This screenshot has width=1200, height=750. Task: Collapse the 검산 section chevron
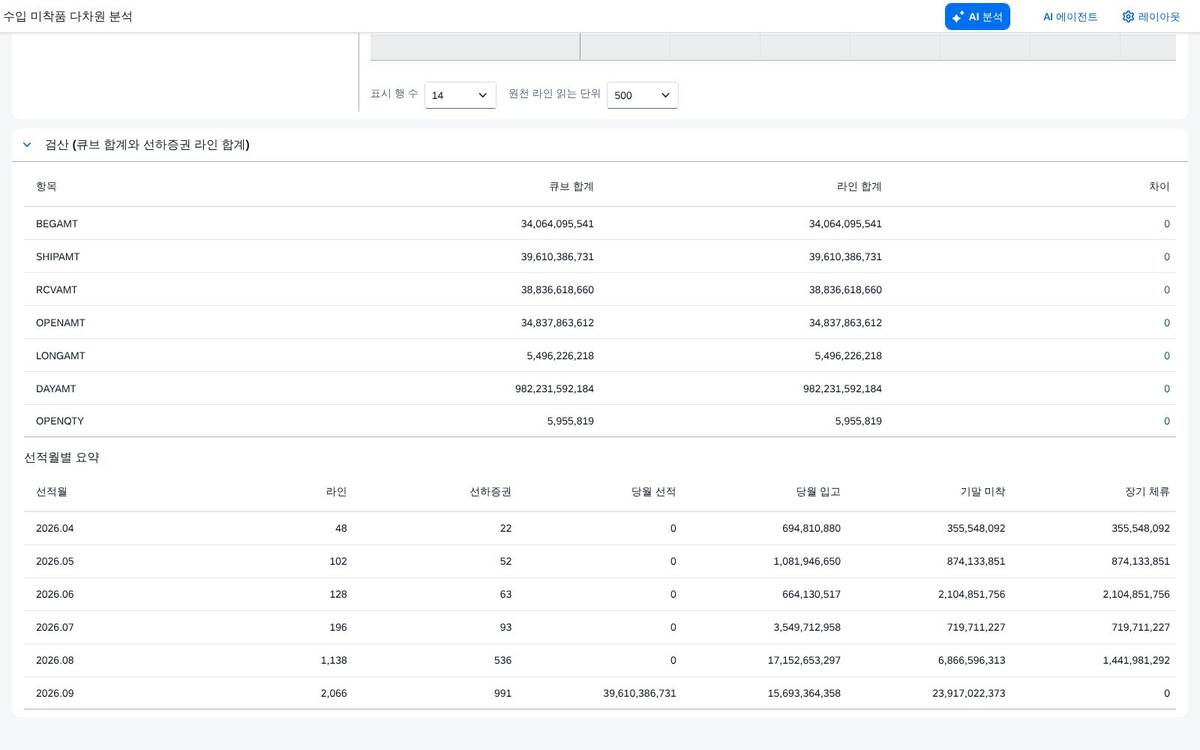tap(27, 145)
